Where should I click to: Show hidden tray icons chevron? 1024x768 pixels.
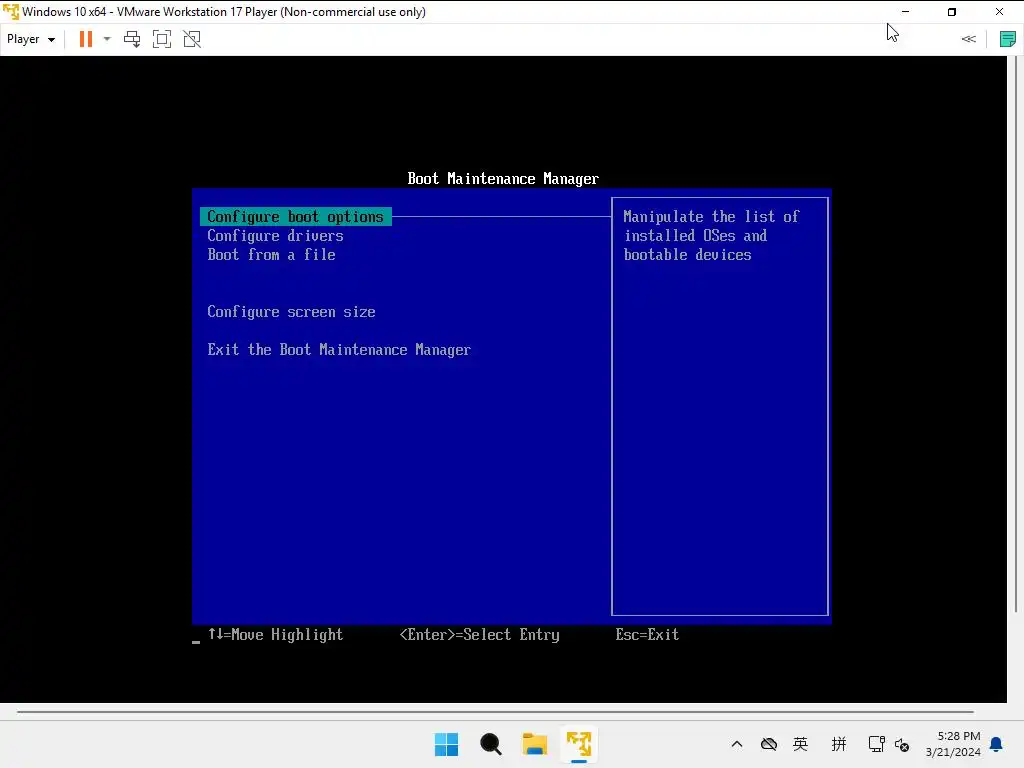(737, 744)
